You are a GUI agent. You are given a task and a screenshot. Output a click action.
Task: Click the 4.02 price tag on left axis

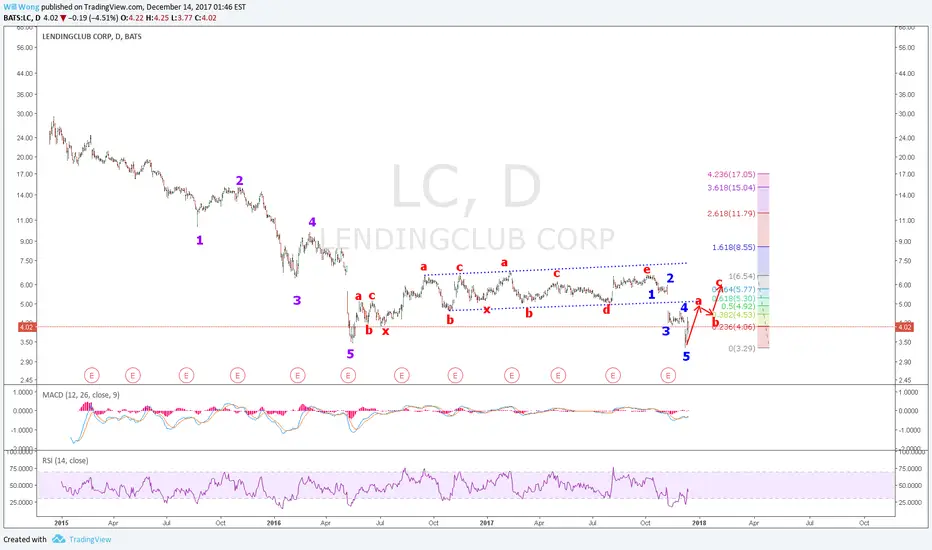tap(27, 327)
